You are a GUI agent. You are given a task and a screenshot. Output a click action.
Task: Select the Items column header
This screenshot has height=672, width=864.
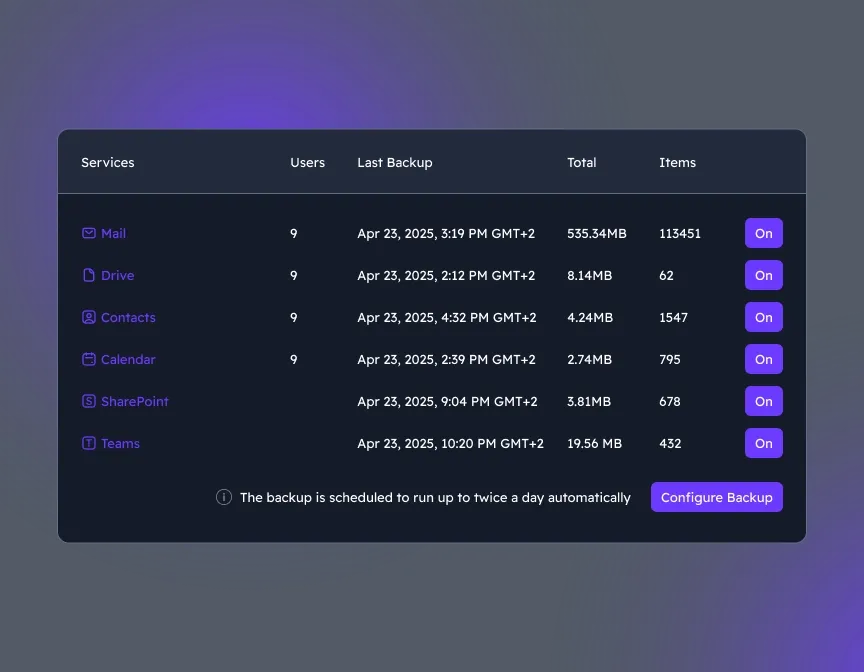tap(677, 162)
